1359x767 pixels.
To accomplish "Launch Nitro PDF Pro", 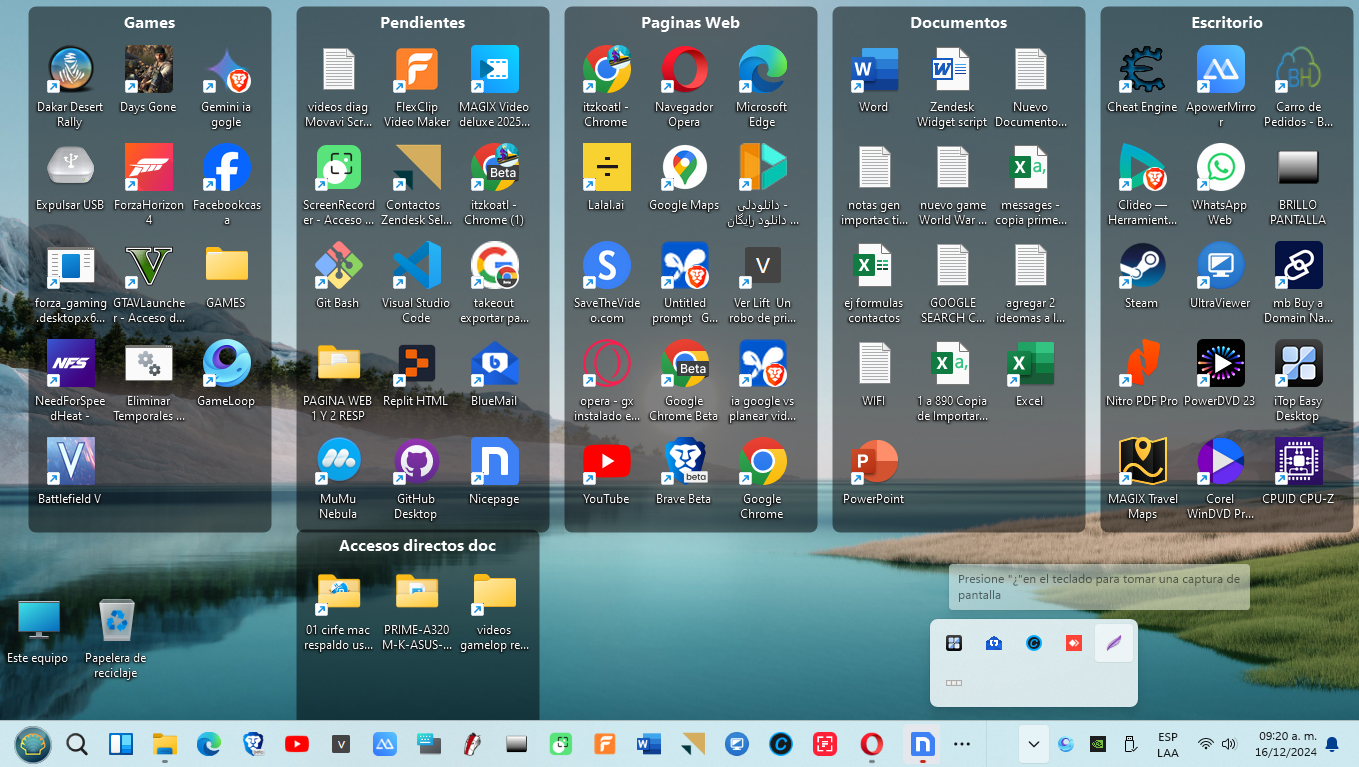I will (x=1142, y=364).
